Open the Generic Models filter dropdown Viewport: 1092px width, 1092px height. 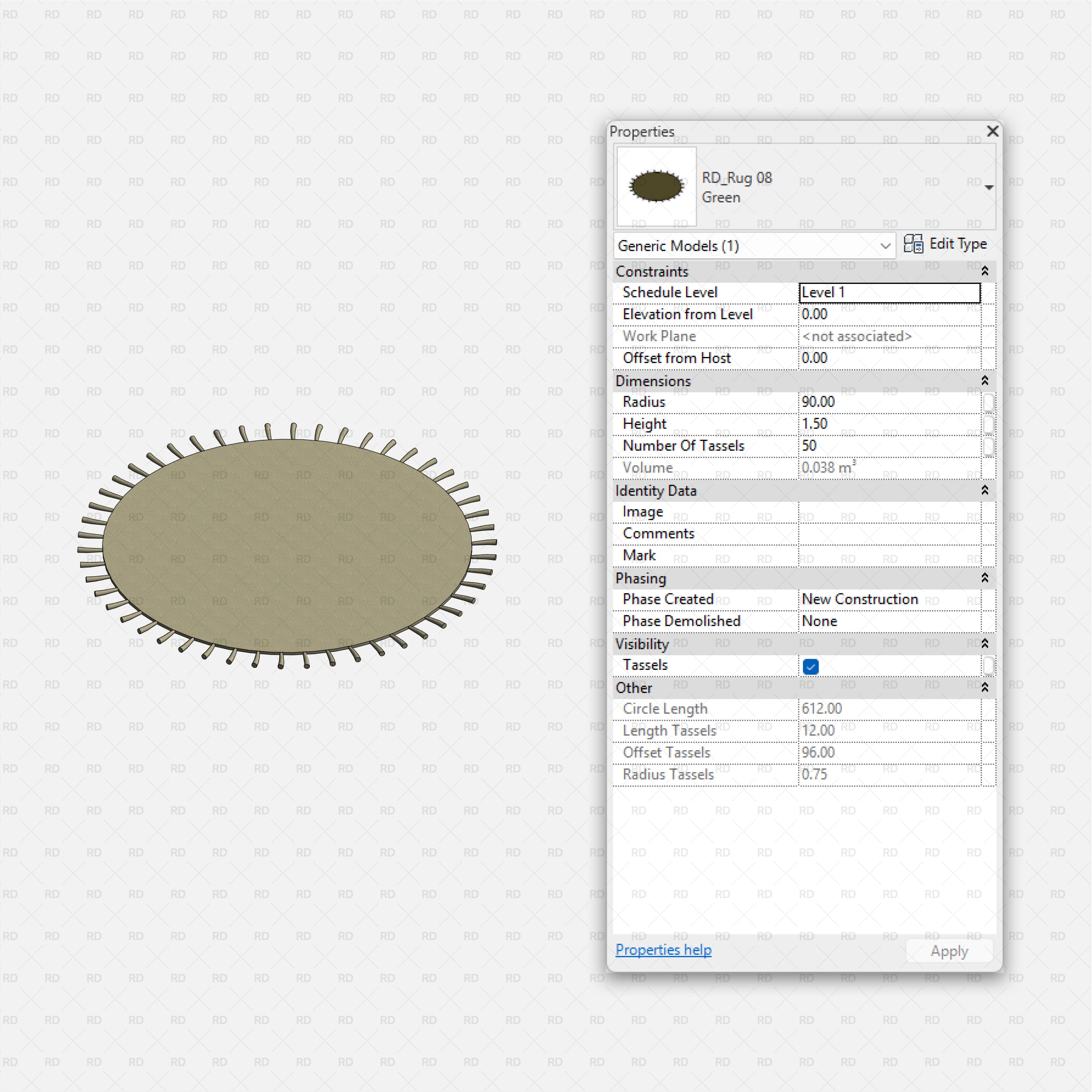tap(885, 246)
